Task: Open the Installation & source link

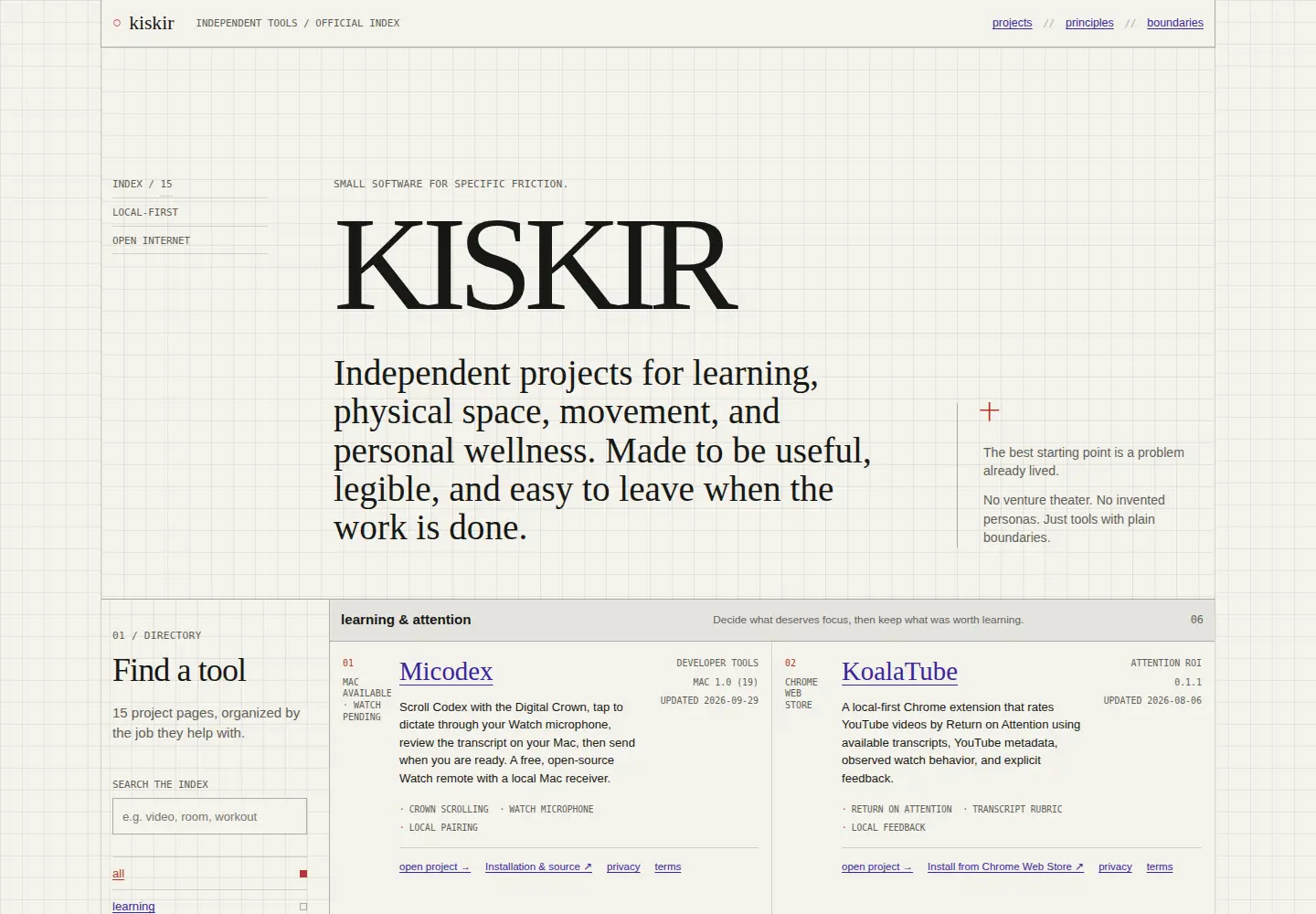Action: pyautogui.click(x=538, y=866)
